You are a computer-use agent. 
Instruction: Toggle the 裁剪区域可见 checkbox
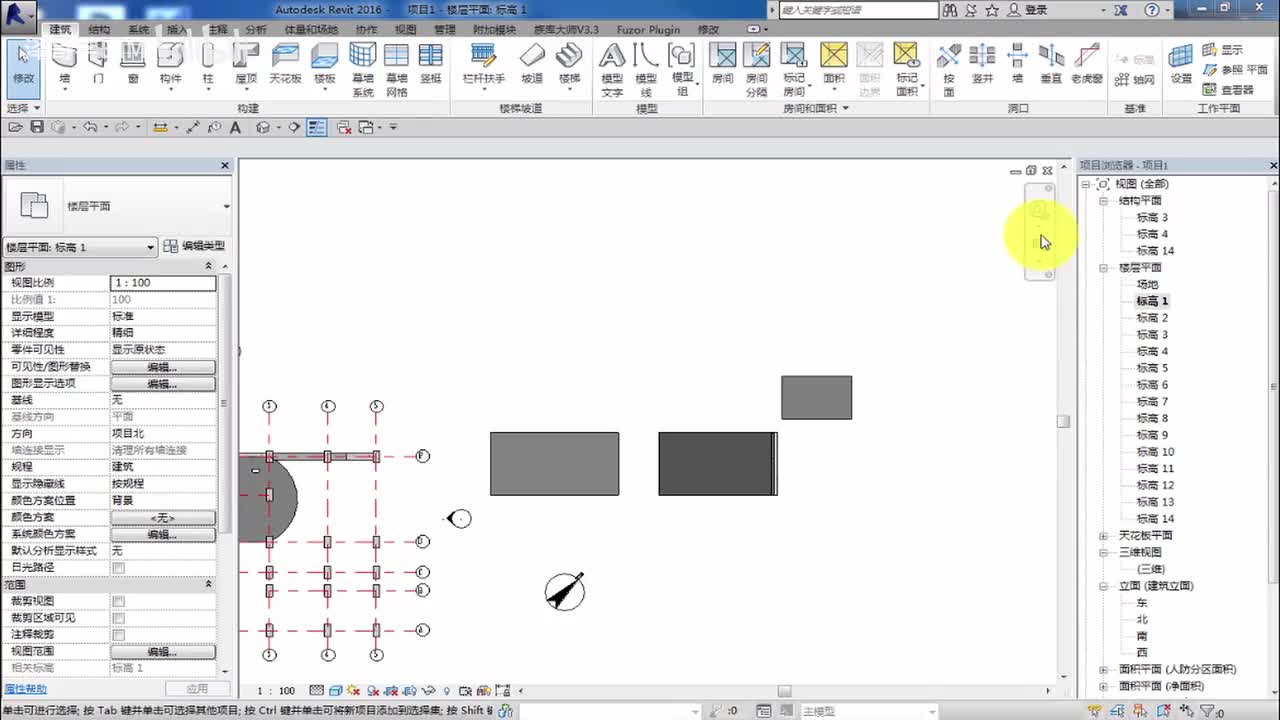119,618
